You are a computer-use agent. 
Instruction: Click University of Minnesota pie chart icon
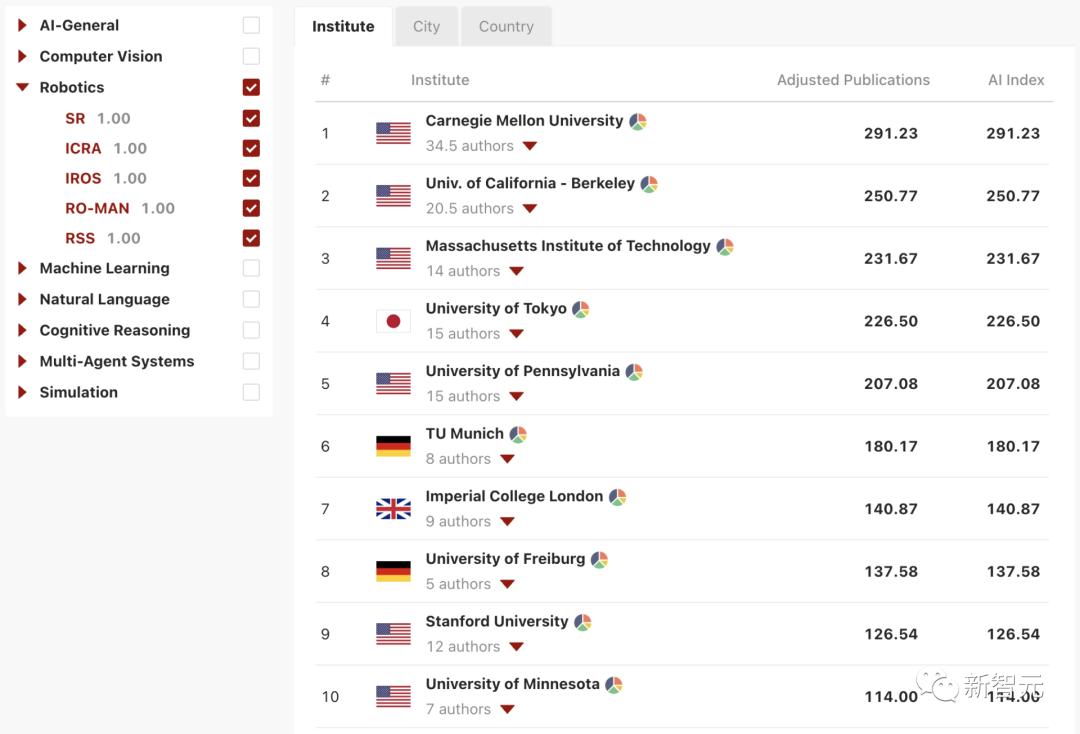point(614,686)
